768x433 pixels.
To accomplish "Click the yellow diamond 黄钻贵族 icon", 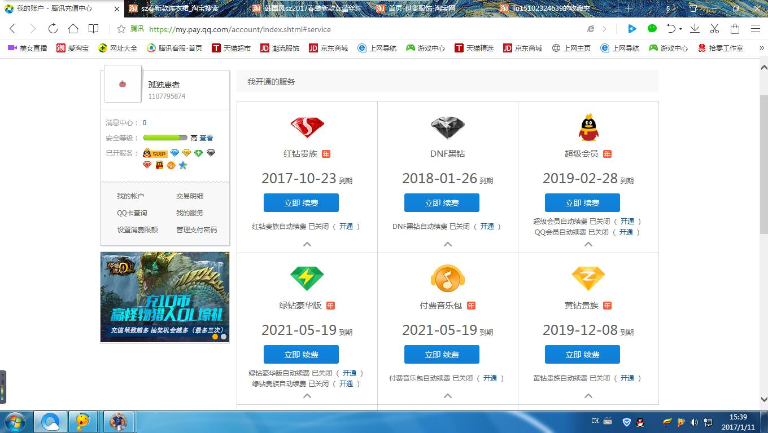I will tap(588, 279).
